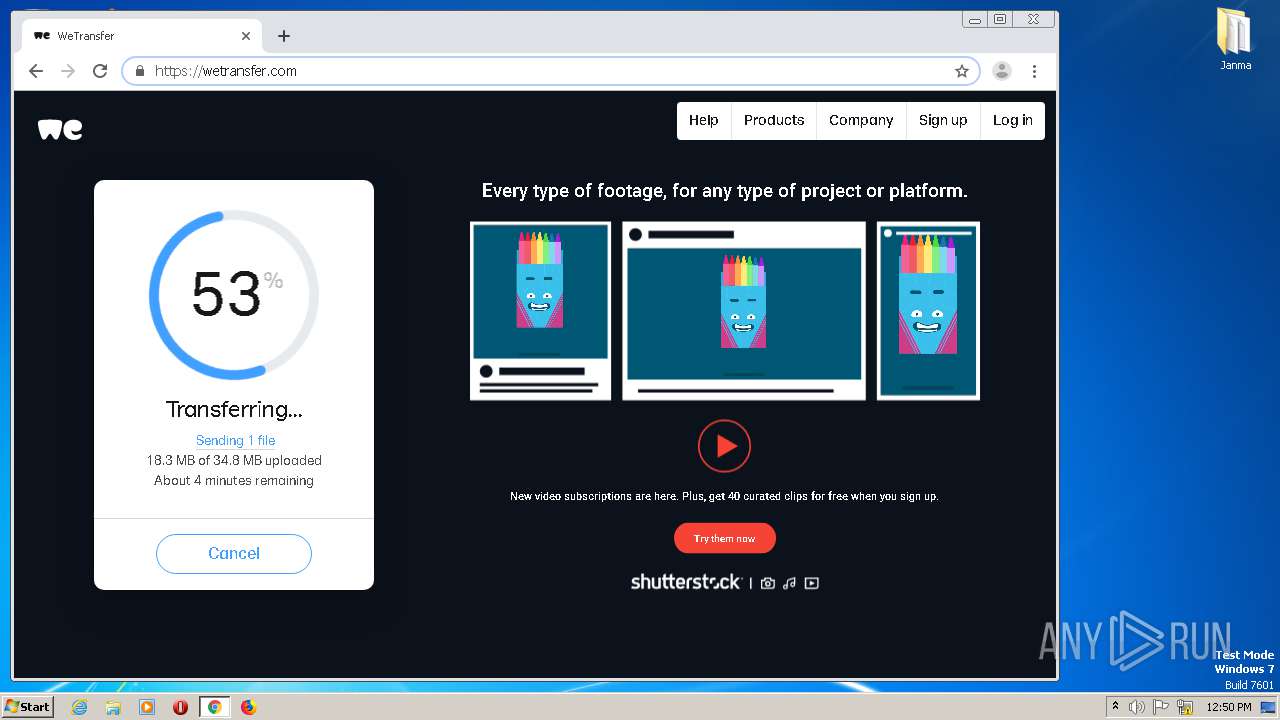
Task: Reload the WeTransfer page
Action: [100, 71]
